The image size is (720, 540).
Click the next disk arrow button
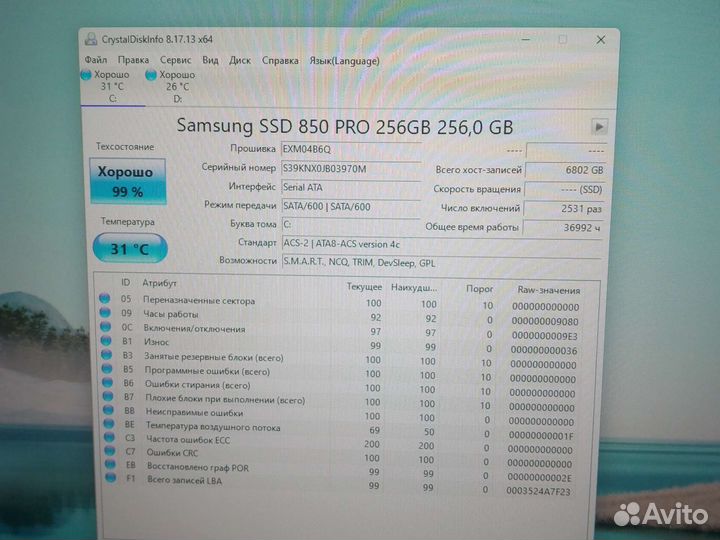pyautogui.click(x=599, y=127)
